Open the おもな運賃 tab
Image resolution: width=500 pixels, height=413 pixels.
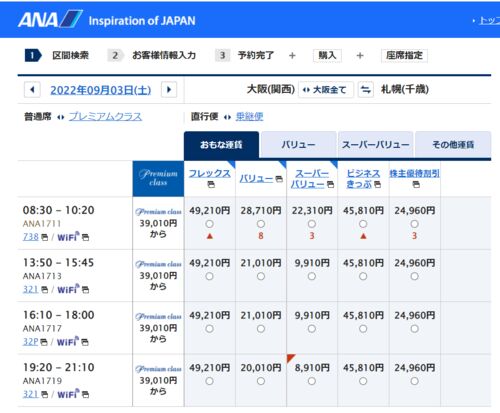pos(221,145)
